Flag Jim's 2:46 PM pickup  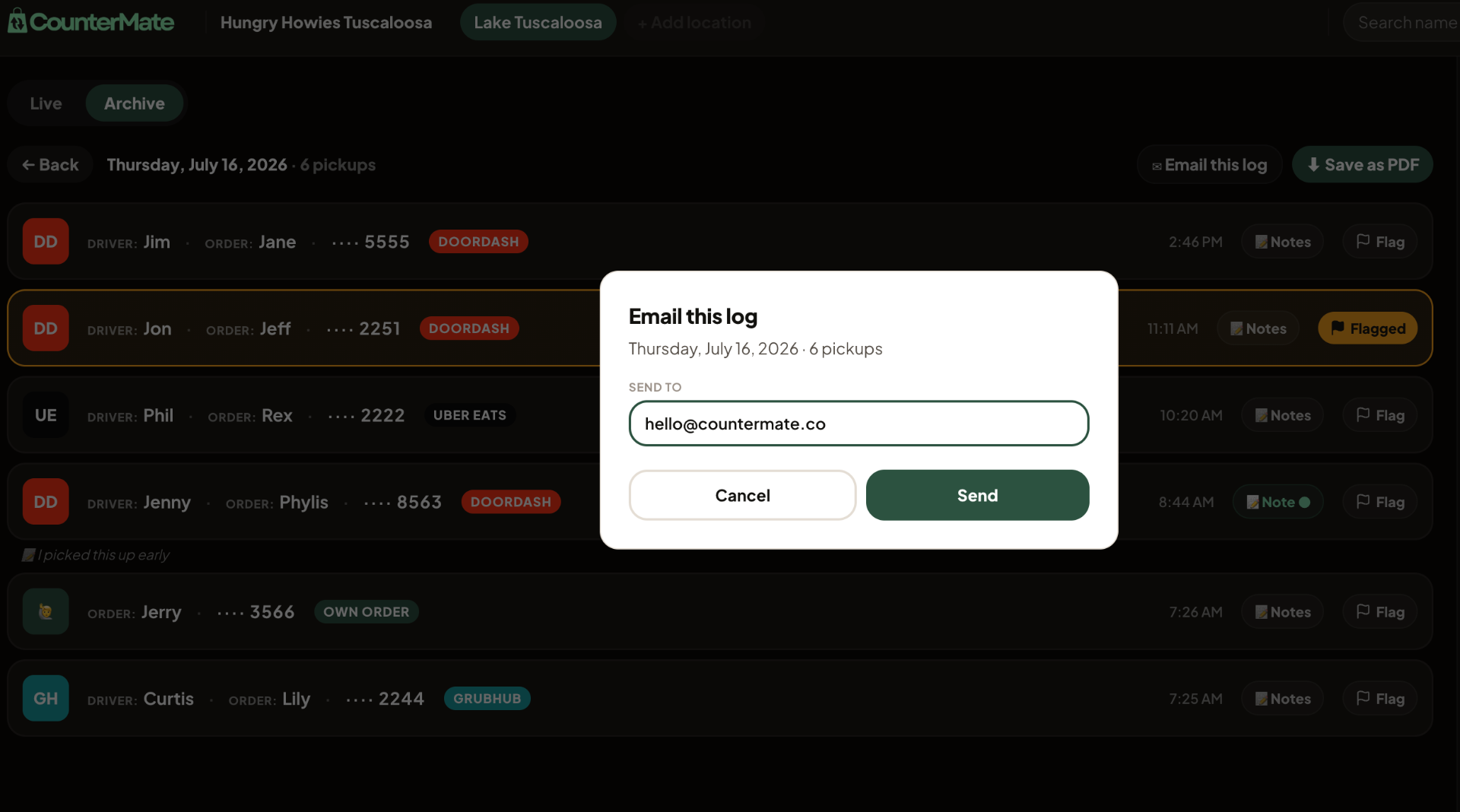(1380, 242)
